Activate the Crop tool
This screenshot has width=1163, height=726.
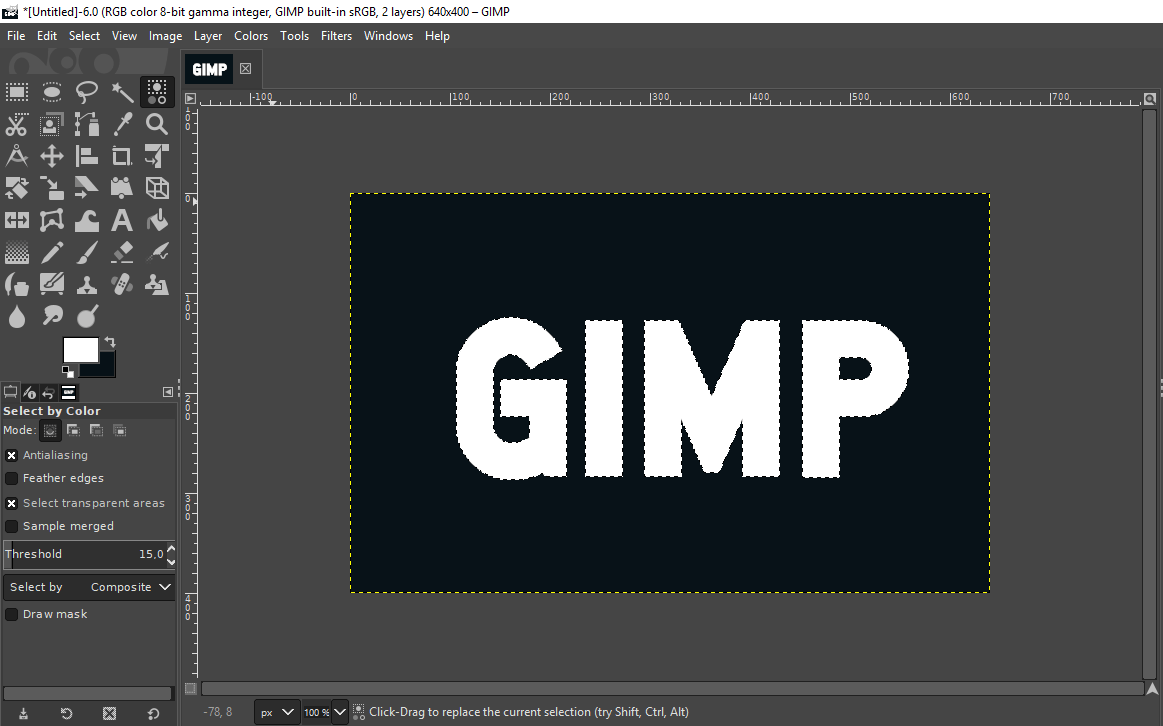122,155
